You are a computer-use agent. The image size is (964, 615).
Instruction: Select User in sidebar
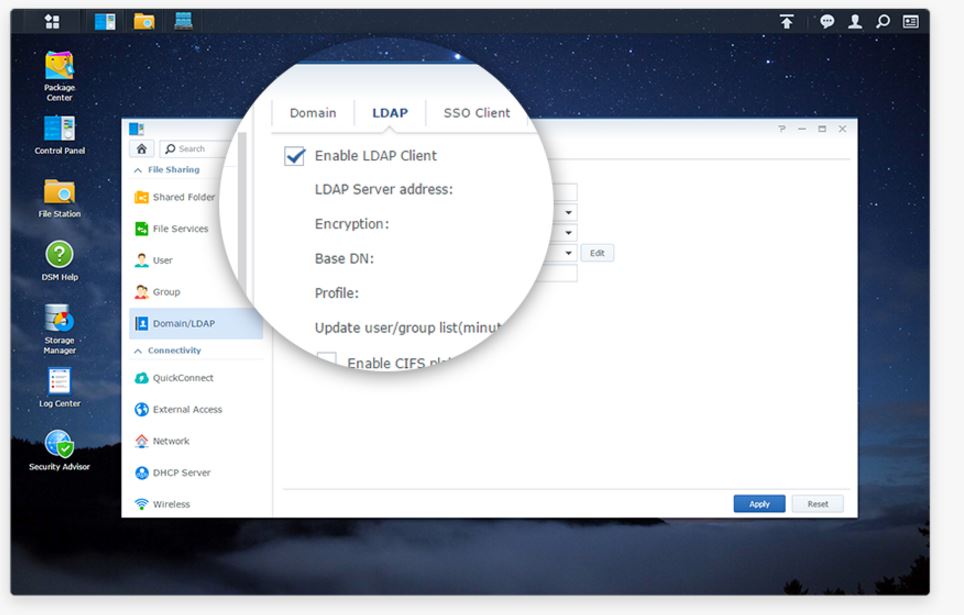(x=163, y=260)
